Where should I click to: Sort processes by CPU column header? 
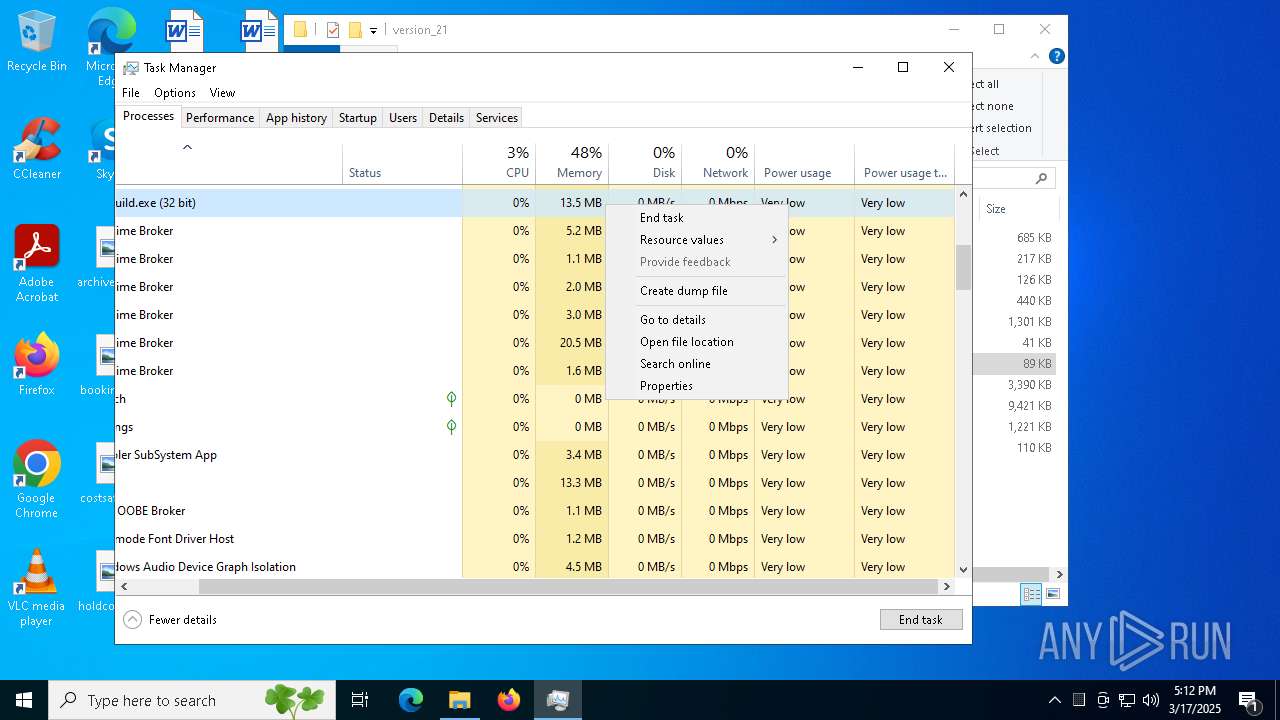coord(499,163)
